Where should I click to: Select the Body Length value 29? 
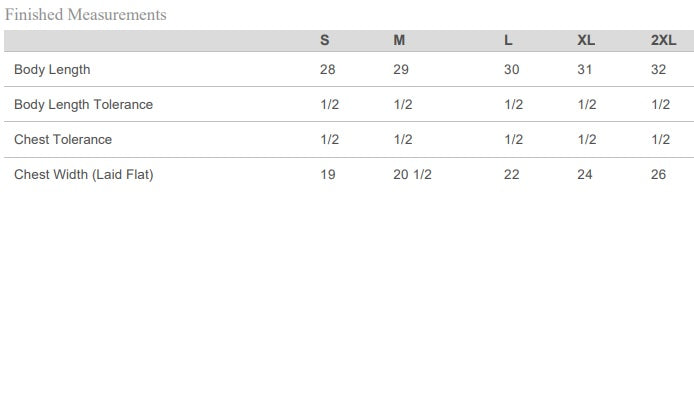click(x=401, y=70)
